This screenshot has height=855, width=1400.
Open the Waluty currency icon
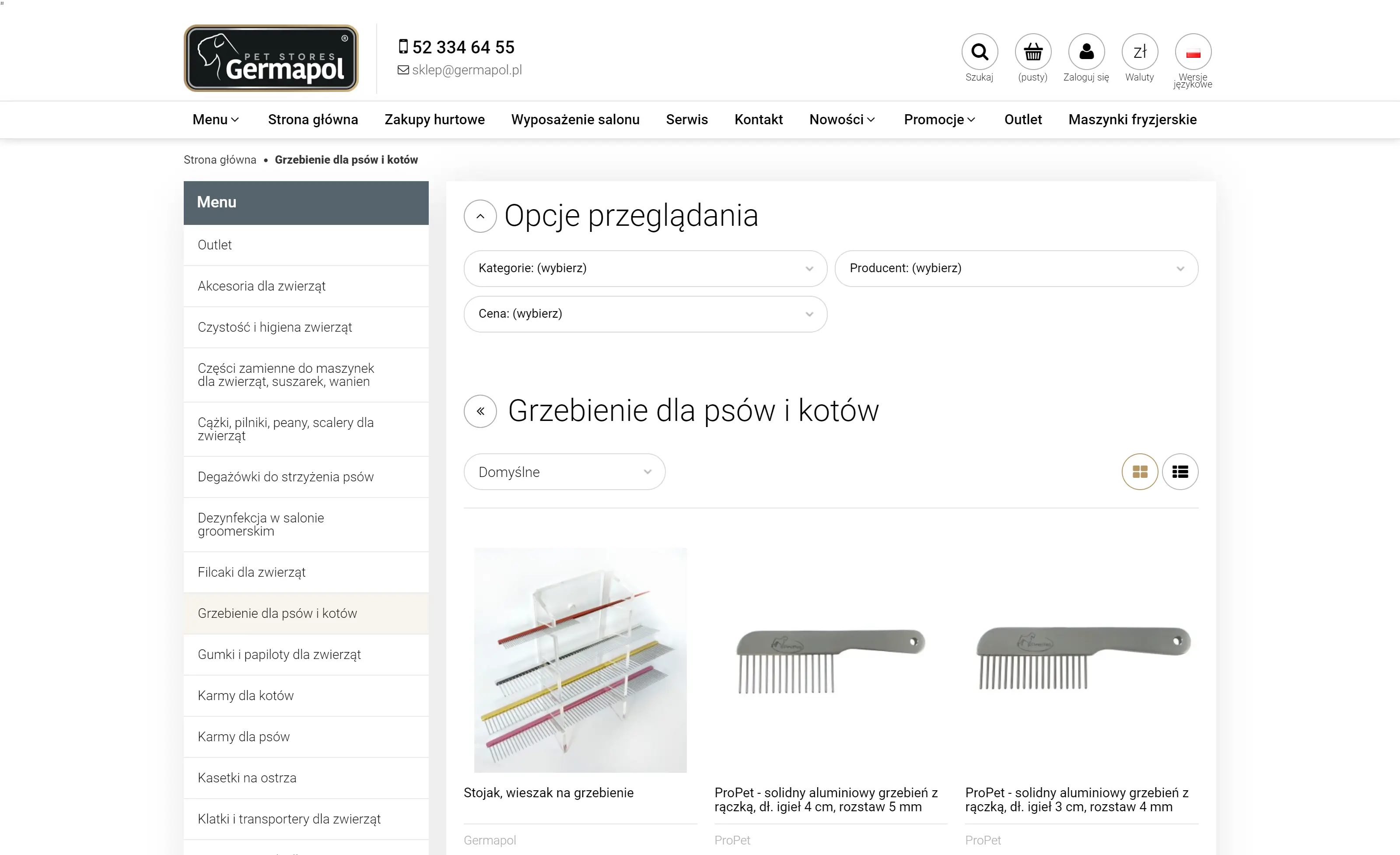[1140, 52]
